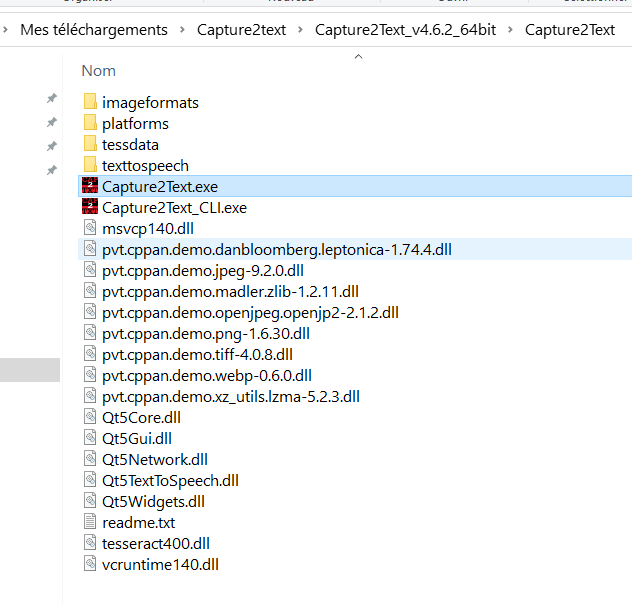Select file name pvt.cppan.demo.png-1.6.30.dll

(206, 334)
